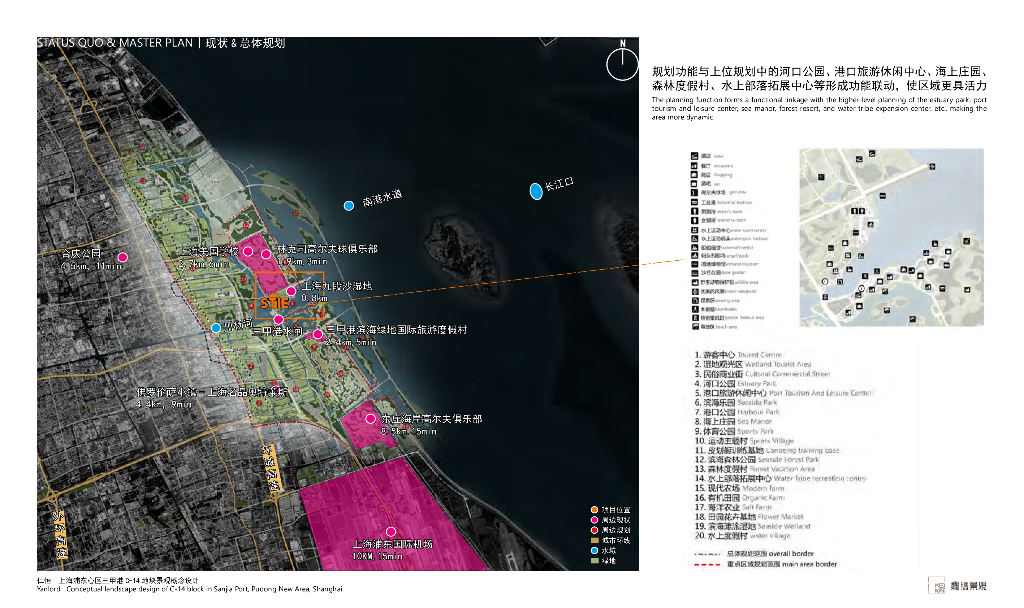Click the pink marker for 东庄海岸高尔夫俱乐部
The width and height of the screenshot is (1024, 608).
370,419
